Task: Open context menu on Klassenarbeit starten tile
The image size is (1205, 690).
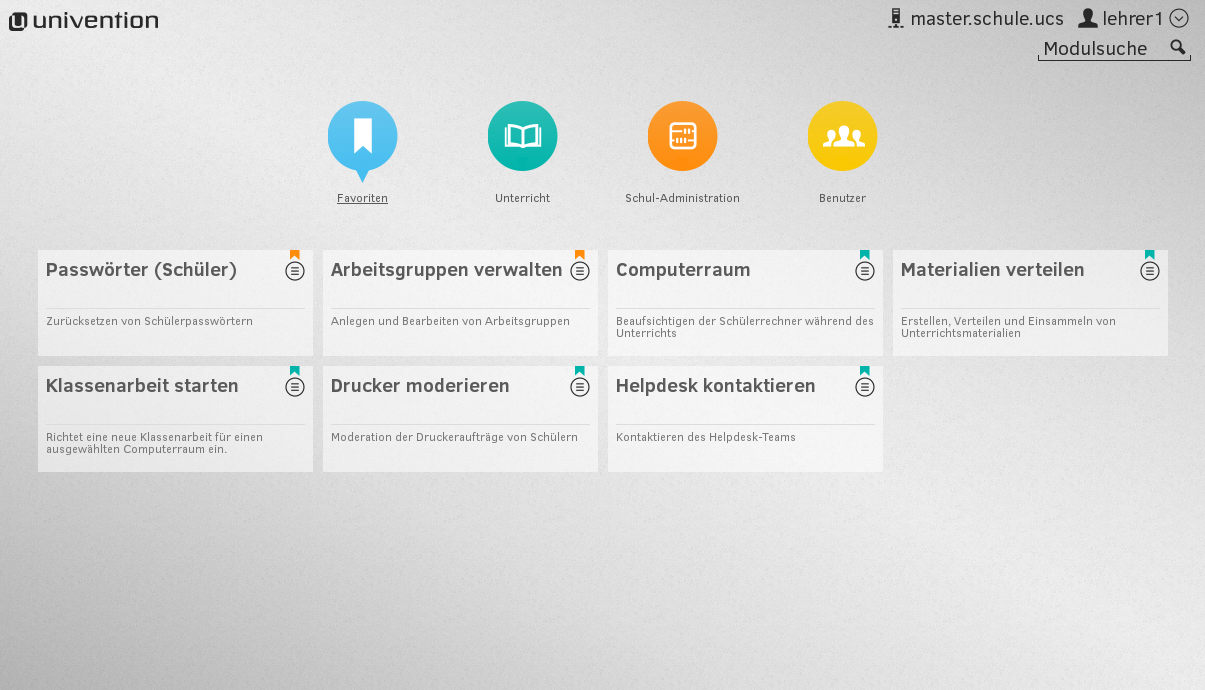Action: (x=295, y=387)
